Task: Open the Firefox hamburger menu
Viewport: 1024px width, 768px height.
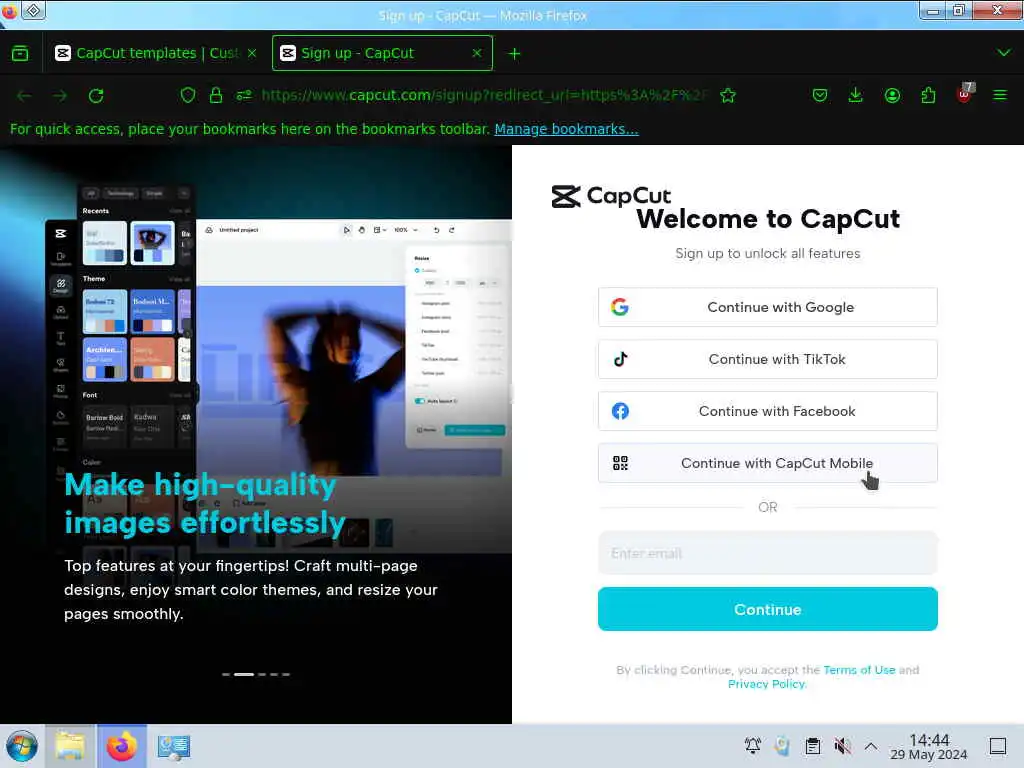Action: [1000, 95]
